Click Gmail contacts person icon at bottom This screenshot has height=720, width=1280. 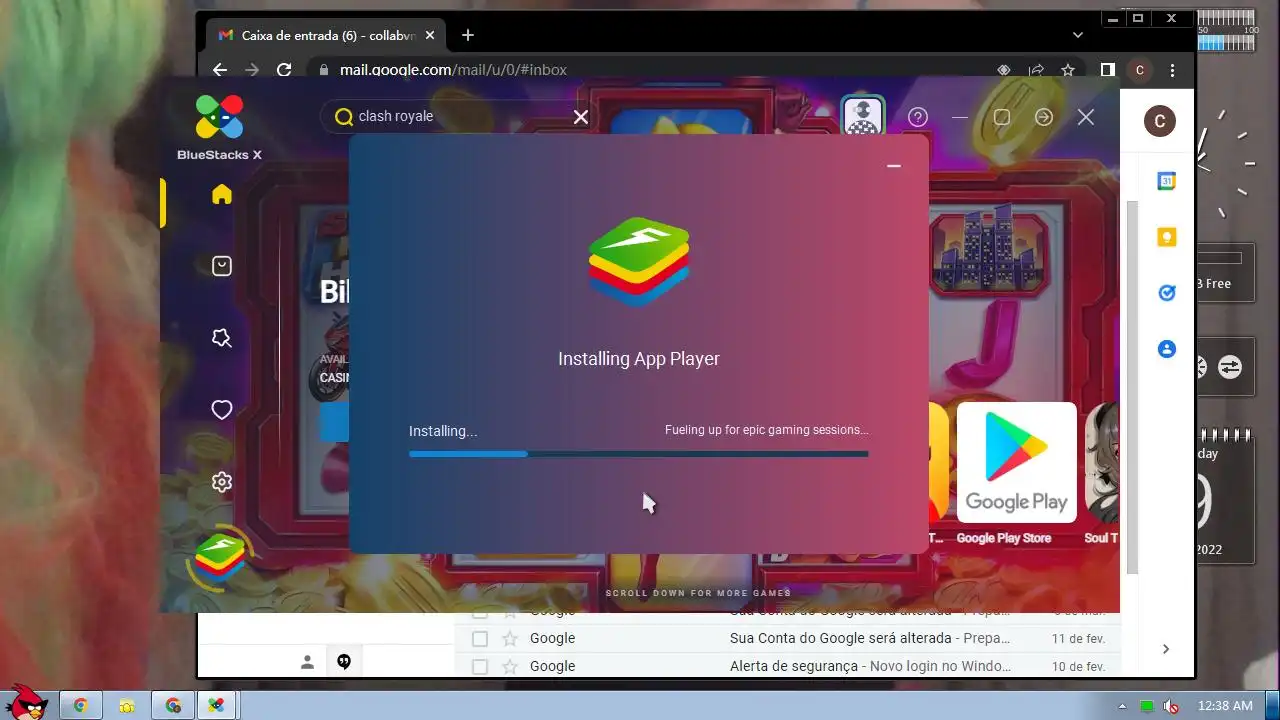(x=307, y=662)
